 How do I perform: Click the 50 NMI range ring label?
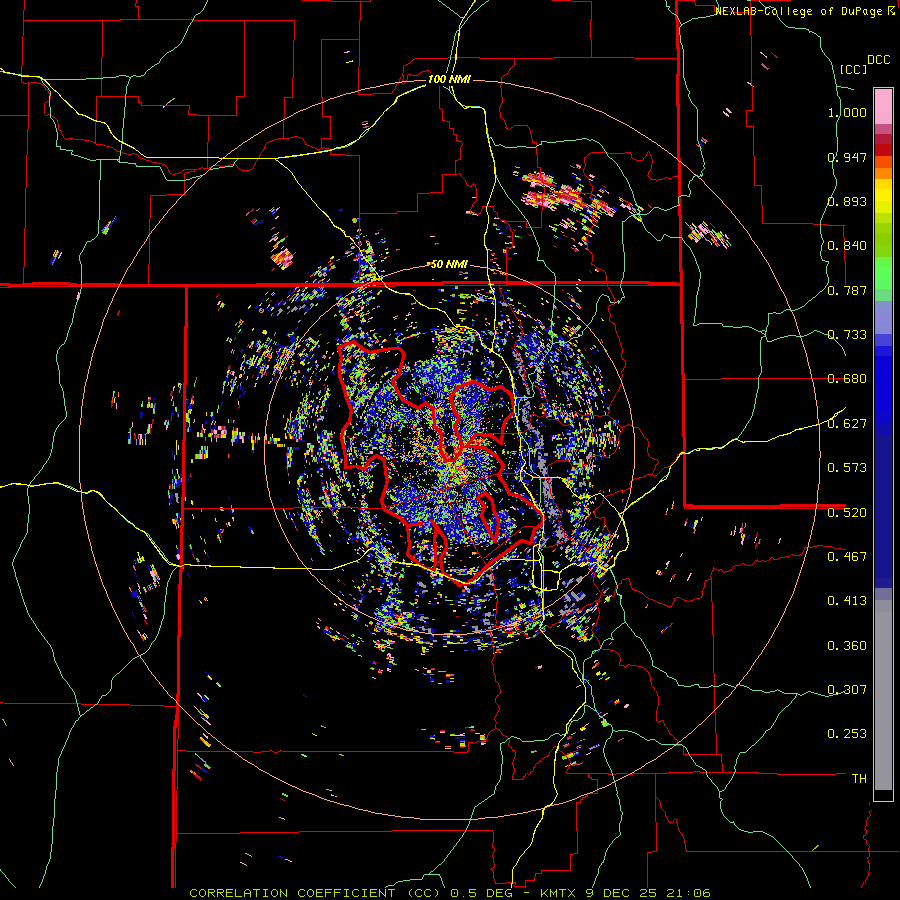pos(449,264)
